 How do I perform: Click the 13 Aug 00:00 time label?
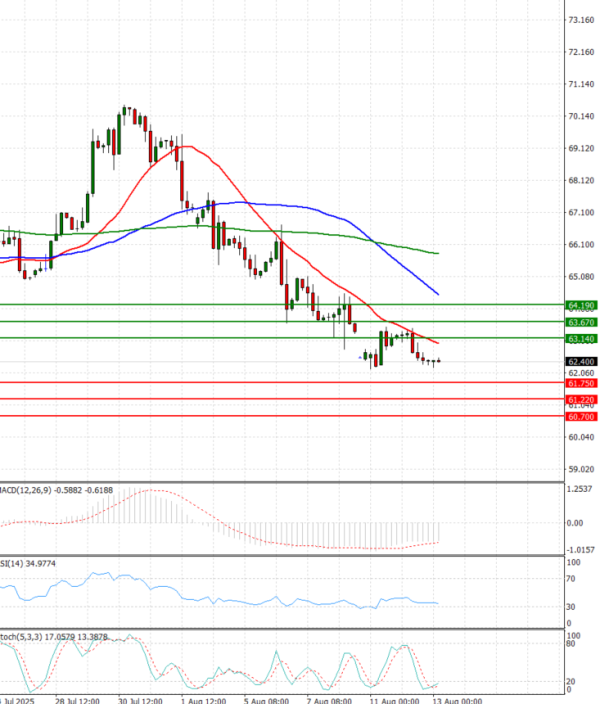pos(457,700)
